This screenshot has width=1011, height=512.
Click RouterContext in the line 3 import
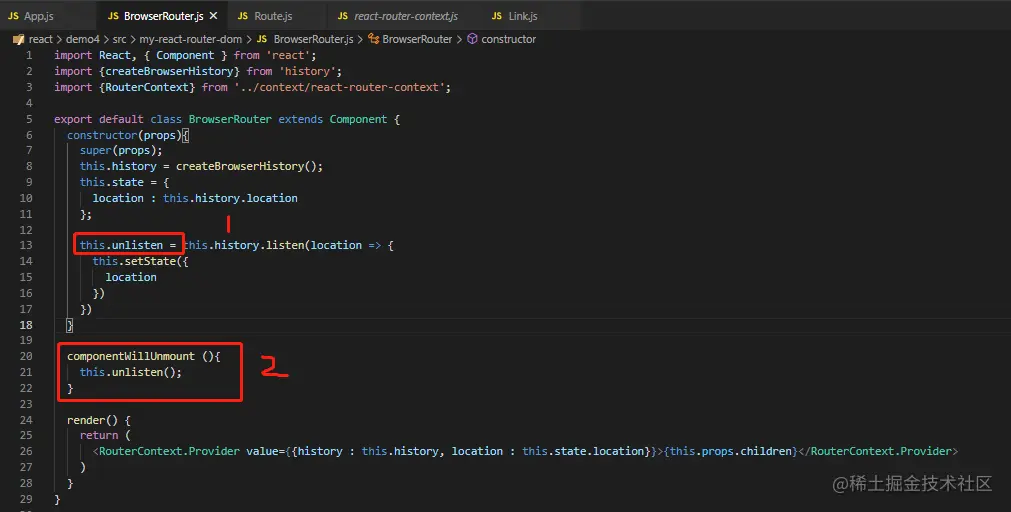point(146,87)
